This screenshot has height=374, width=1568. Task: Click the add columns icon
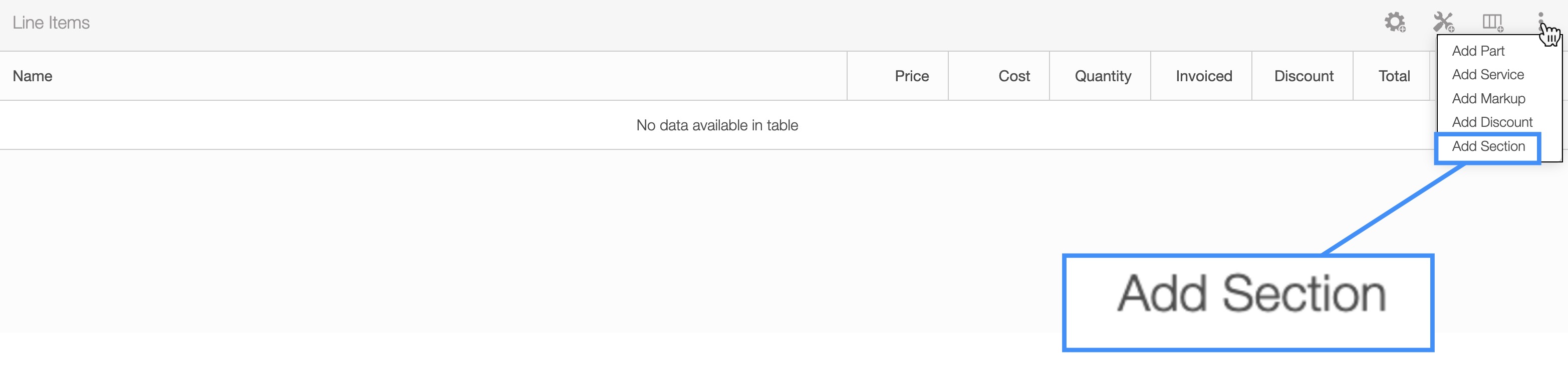click(1492, 23)
